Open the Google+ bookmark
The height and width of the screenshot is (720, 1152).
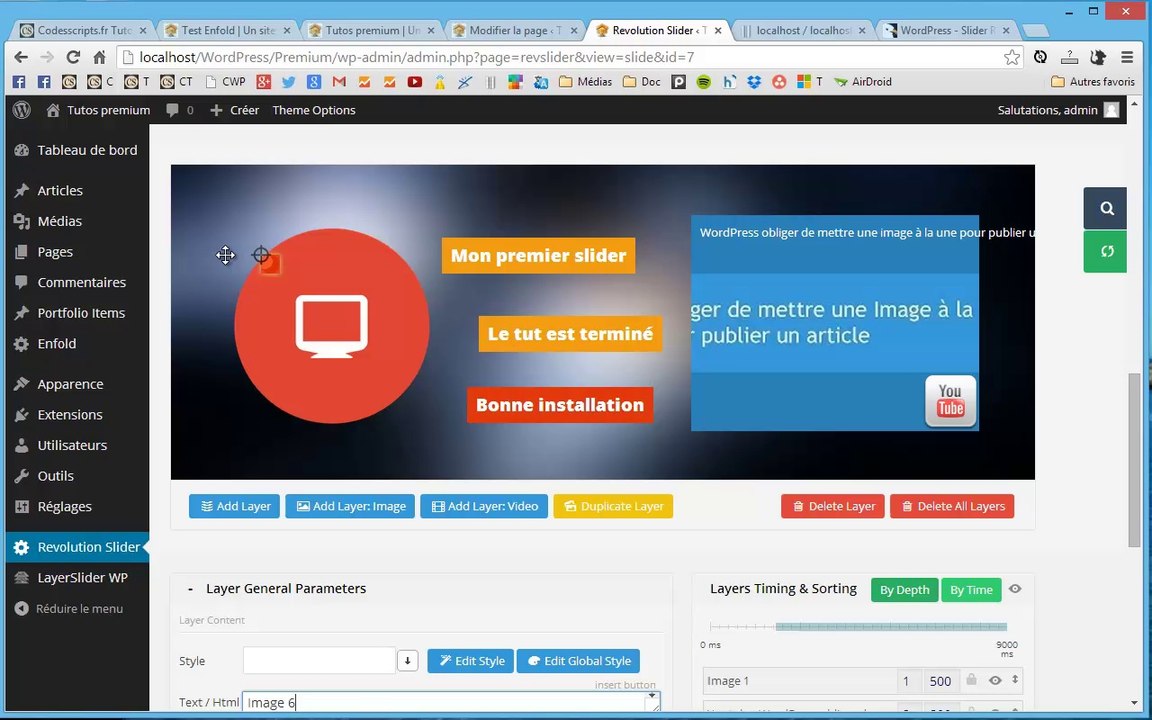click(264, 82)
